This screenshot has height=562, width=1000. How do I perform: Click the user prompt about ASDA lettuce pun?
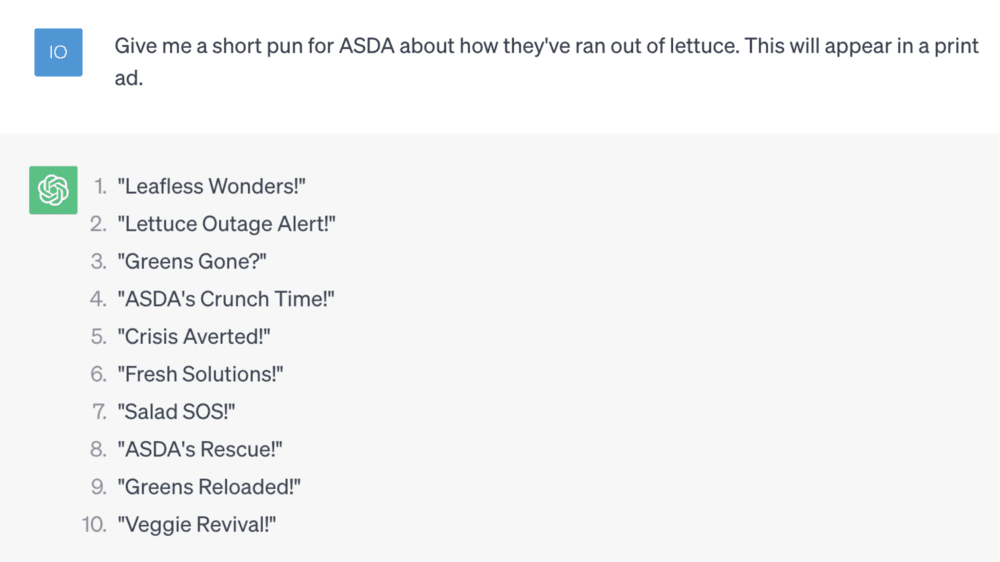click(546, 47)
